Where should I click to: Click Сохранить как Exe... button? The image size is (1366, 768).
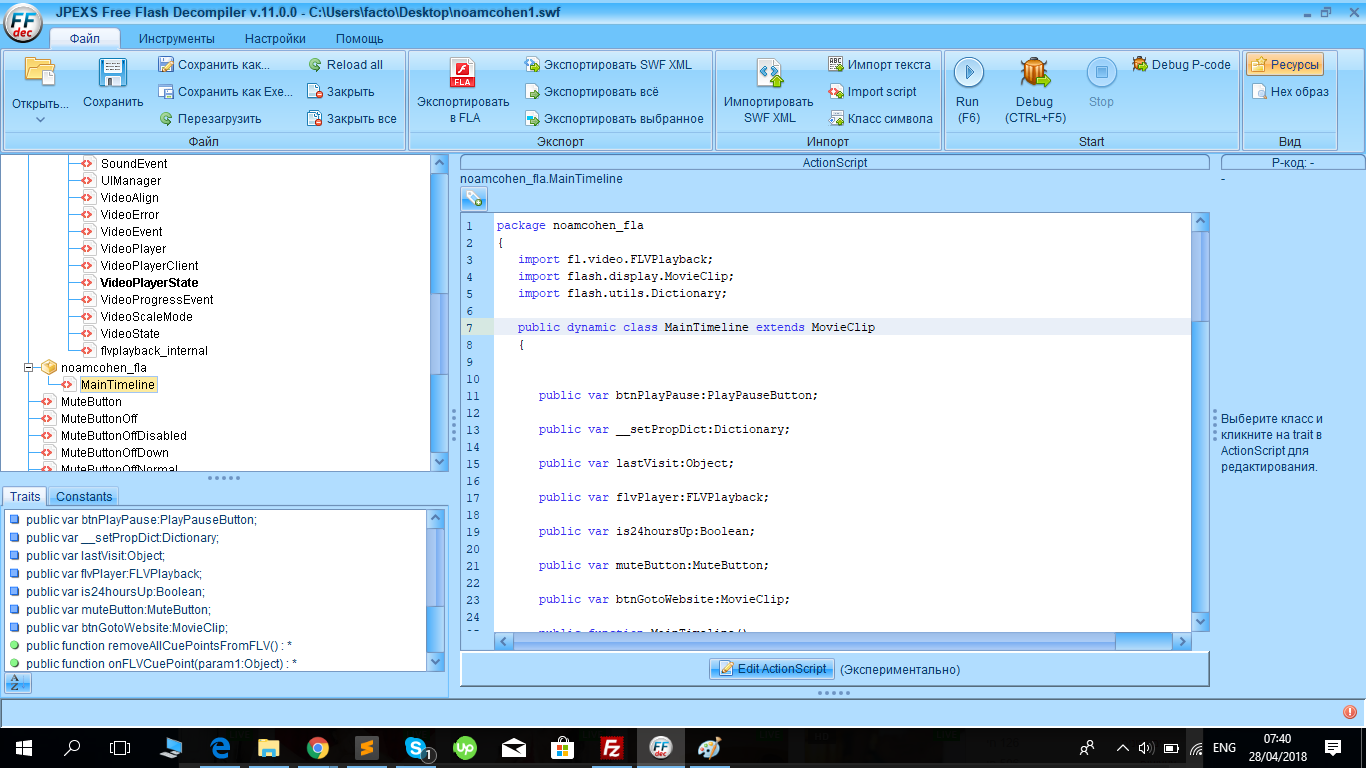pyautogui.click(x=226, y=92)
